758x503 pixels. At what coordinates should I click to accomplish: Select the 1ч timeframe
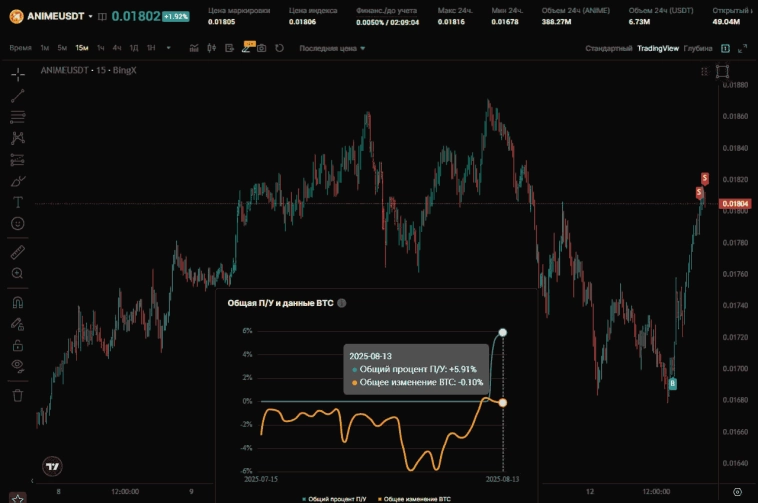pyautogui.click(x=100, y=48)
